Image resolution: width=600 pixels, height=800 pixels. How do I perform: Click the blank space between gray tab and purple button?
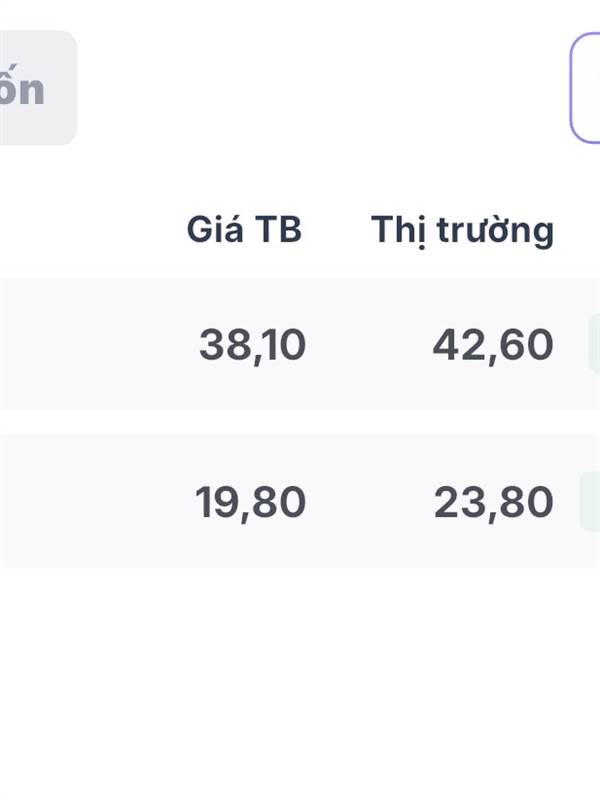[323, 88]
